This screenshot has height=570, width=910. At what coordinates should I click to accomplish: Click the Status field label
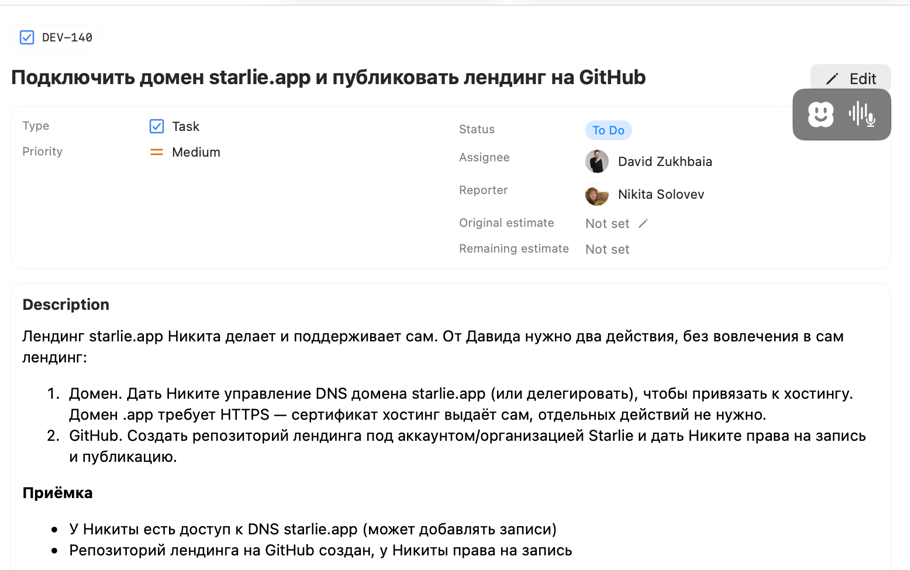click(476, 129)
